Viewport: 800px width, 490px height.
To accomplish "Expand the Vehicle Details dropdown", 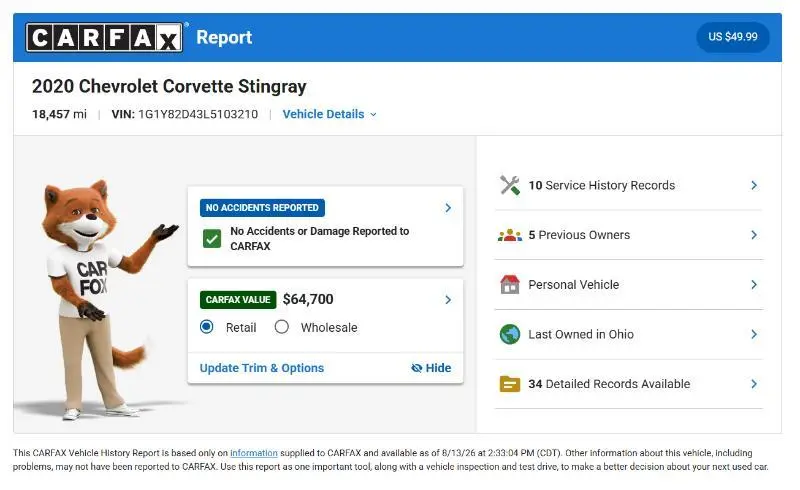I will coord(330,114).
